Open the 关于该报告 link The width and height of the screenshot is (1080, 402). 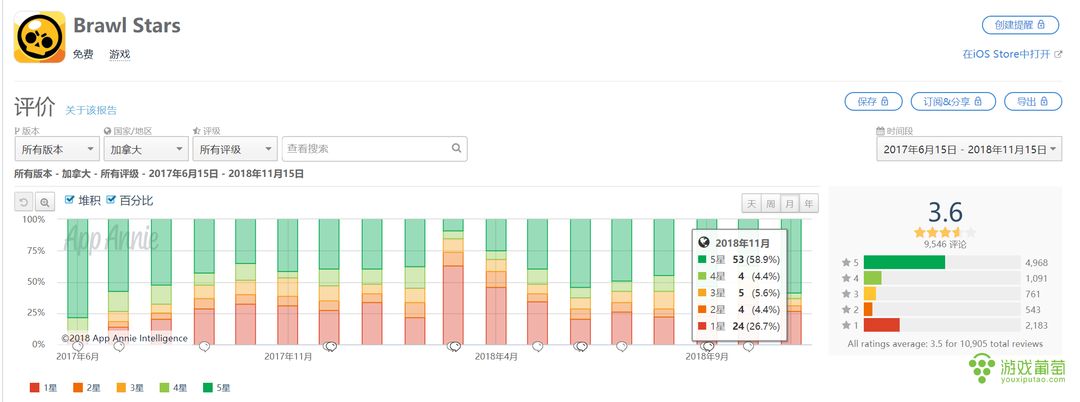click(x=91, y=110)
